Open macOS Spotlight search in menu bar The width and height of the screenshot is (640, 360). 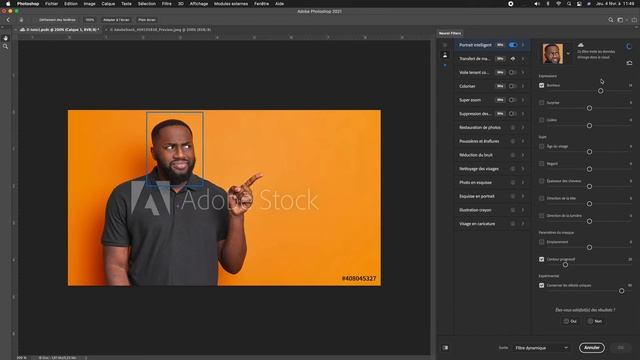(x=569, y=4)
